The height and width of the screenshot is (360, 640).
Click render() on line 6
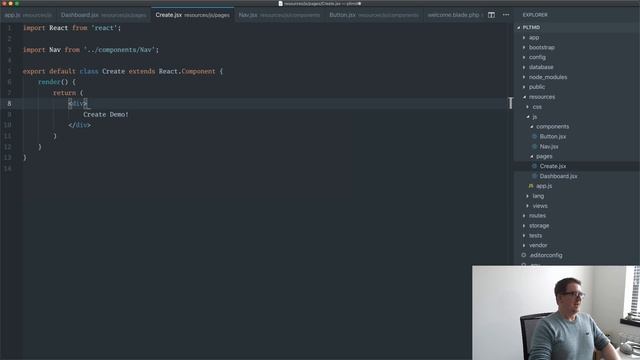coord(53,82)
